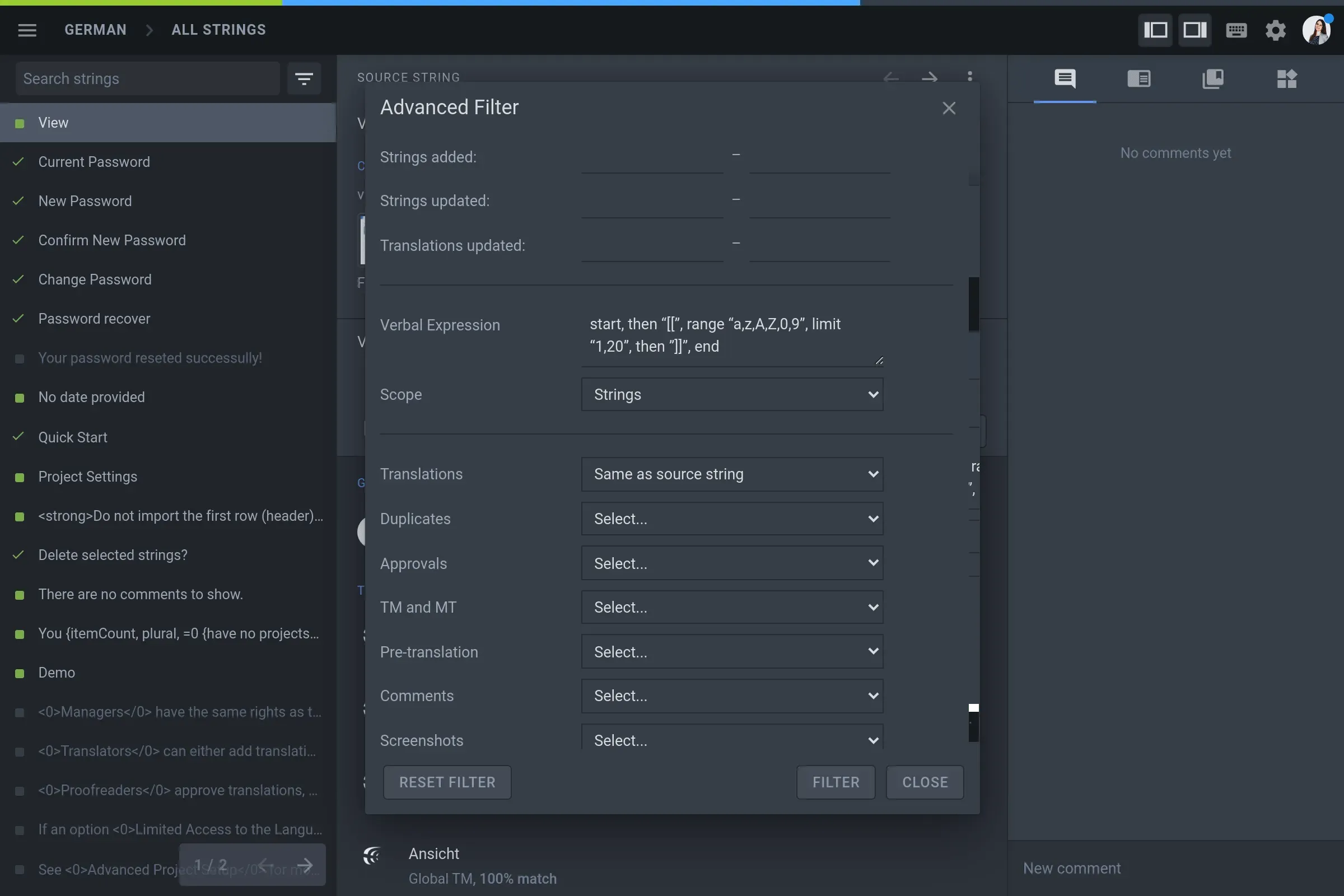1344x896 pixels.
Task: Open the document/pages panel icon
Action: pos(1213,78)
